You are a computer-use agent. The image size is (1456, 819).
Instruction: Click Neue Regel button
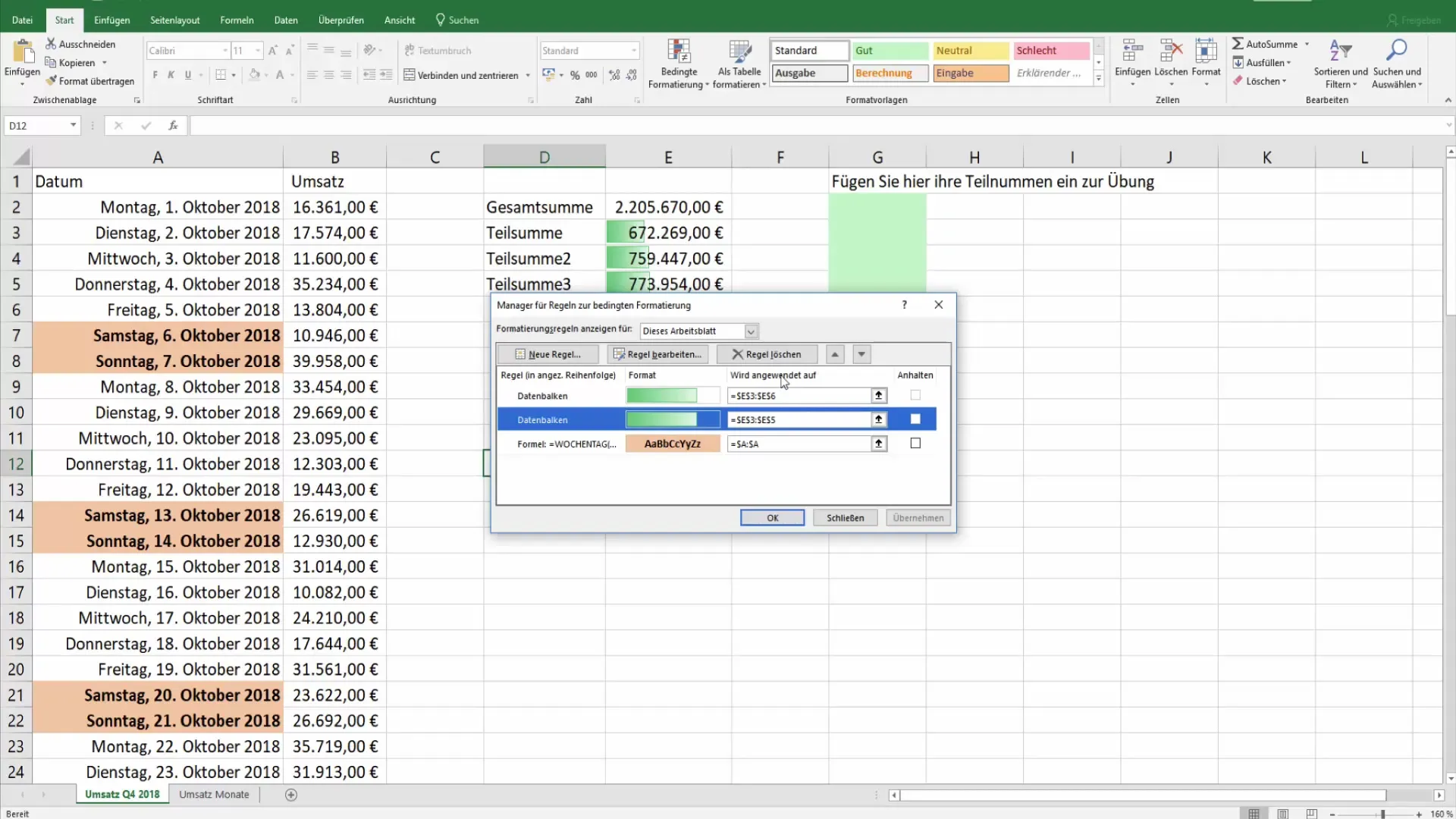pos(548,354)
